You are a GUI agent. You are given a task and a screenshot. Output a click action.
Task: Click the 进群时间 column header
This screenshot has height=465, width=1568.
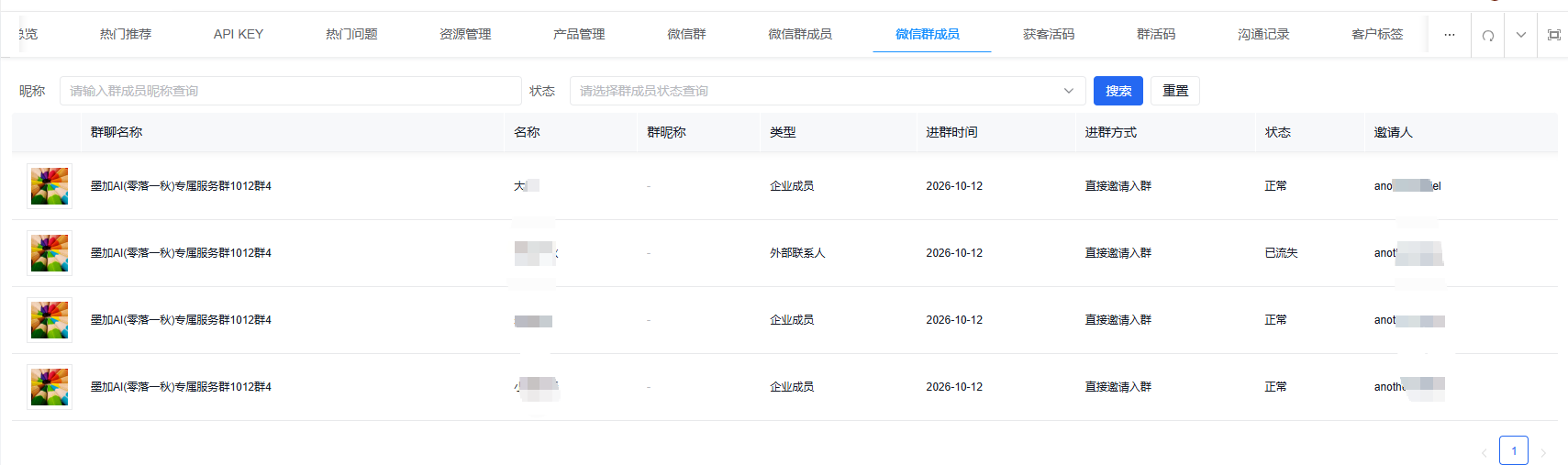[x=951, y=132]
